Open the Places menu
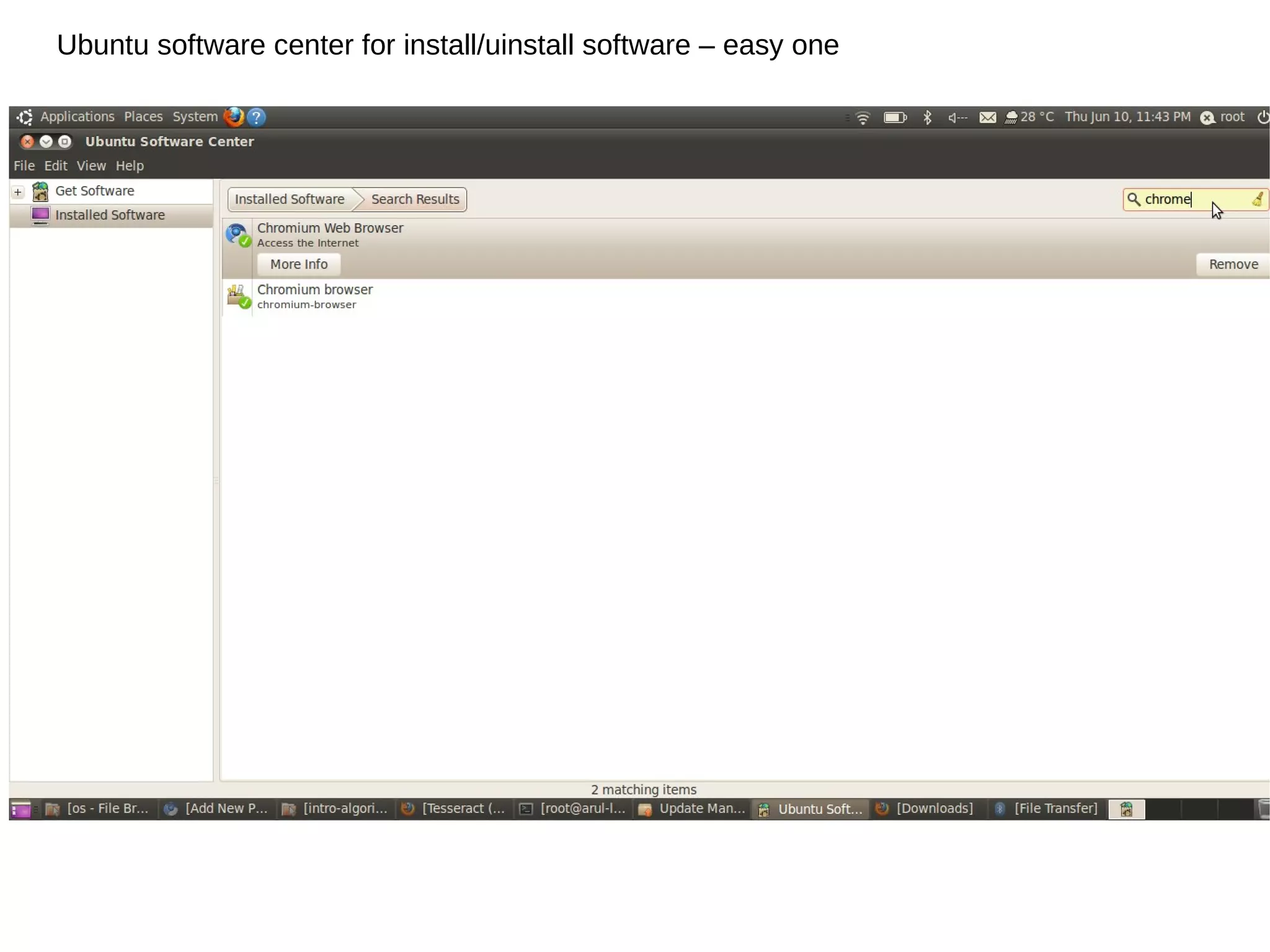1270x952 pixels. click(x=143, y=117)
